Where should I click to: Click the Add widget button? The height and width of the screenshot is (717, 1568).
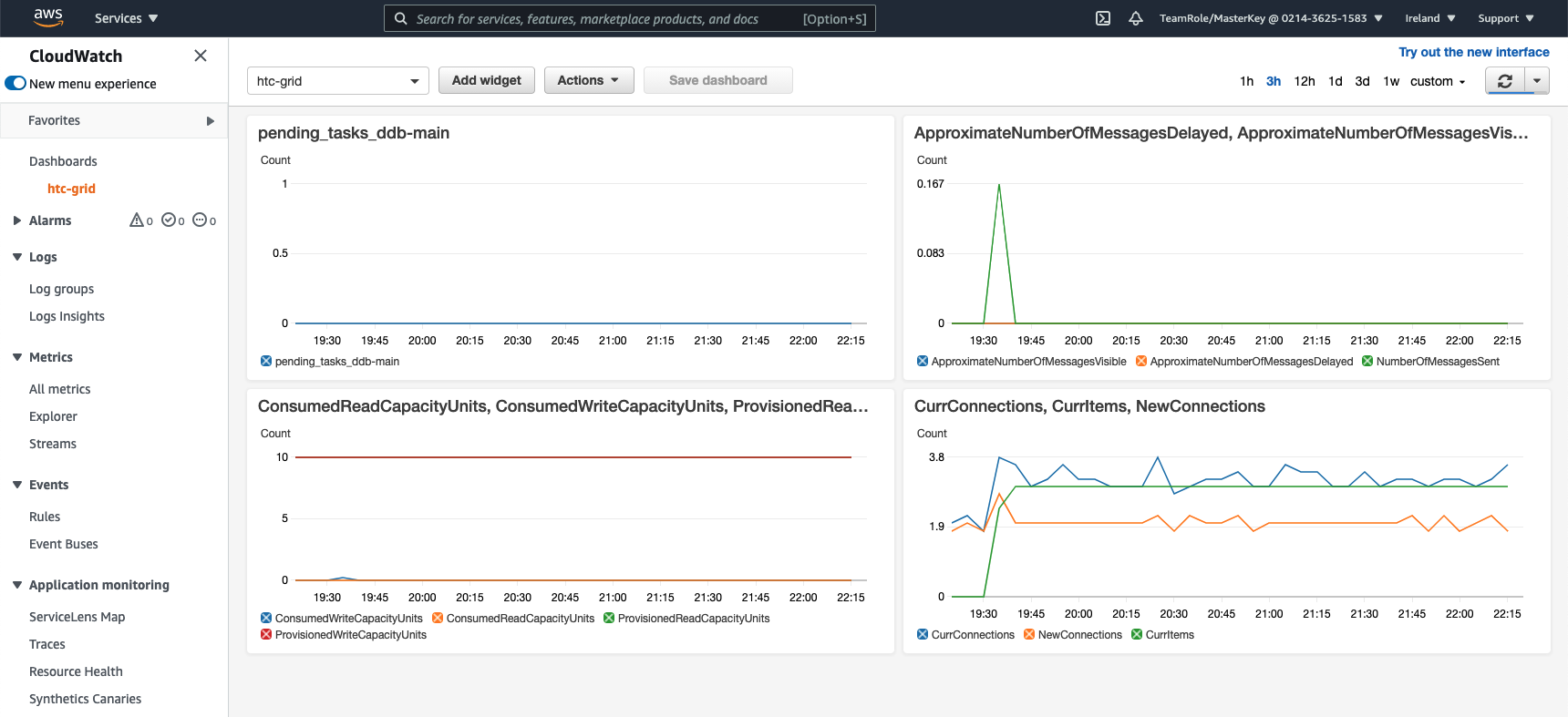pos(486,80)
